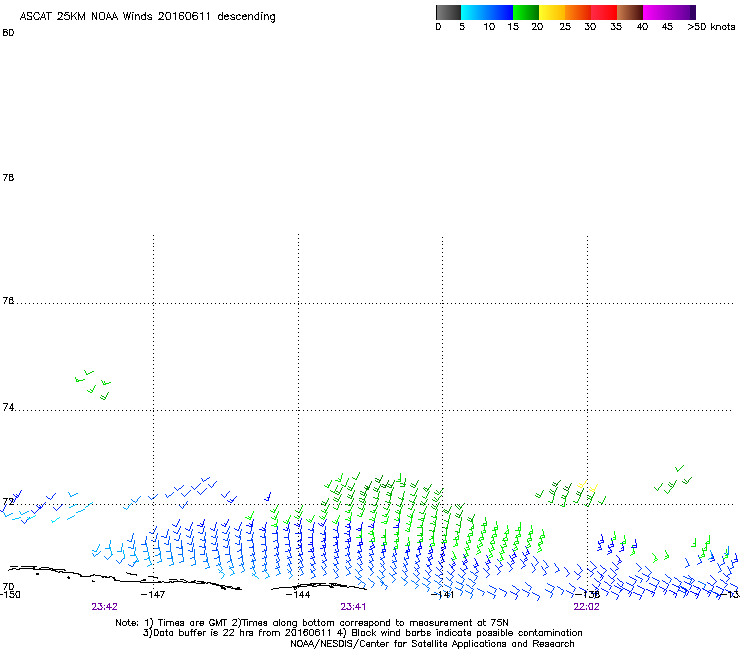The height and width of the screenshot is (650, 740).
Task: Click the magenta 40-45 knots legend segment
Action: (x=656, y=12)
